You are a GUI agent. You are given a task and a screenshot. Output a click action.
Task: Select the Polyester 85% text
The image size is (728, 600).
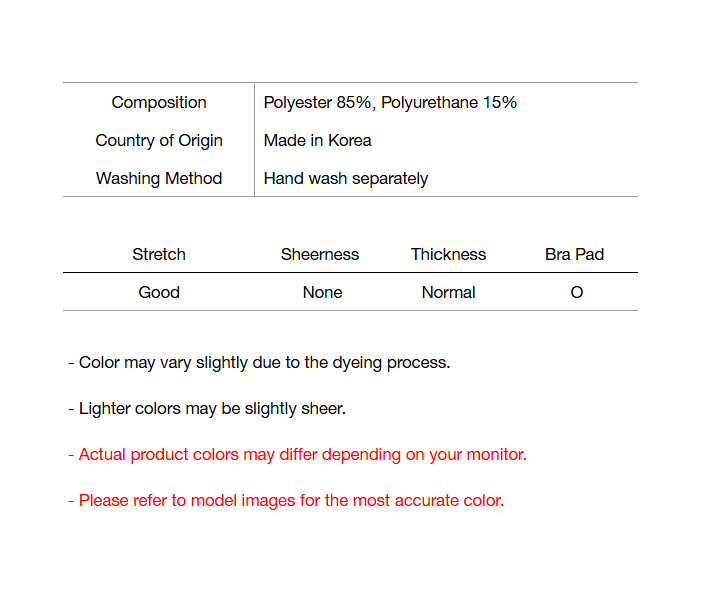[x=318, y=102]
